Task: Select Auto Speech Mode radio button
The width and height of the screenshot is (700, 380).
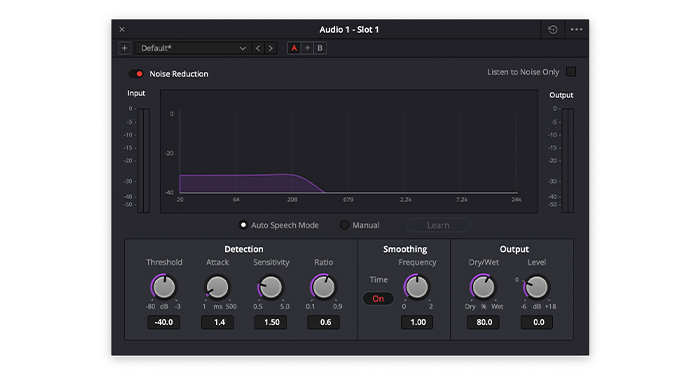Action: click(243, 225)
